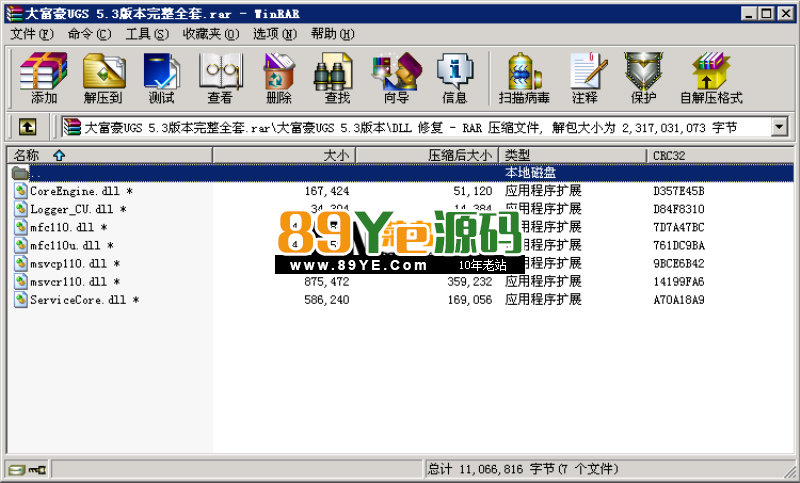Click the CRC value 761DC9BA
This screenshot has height=483, width=800.
click(x=679, y=245)
